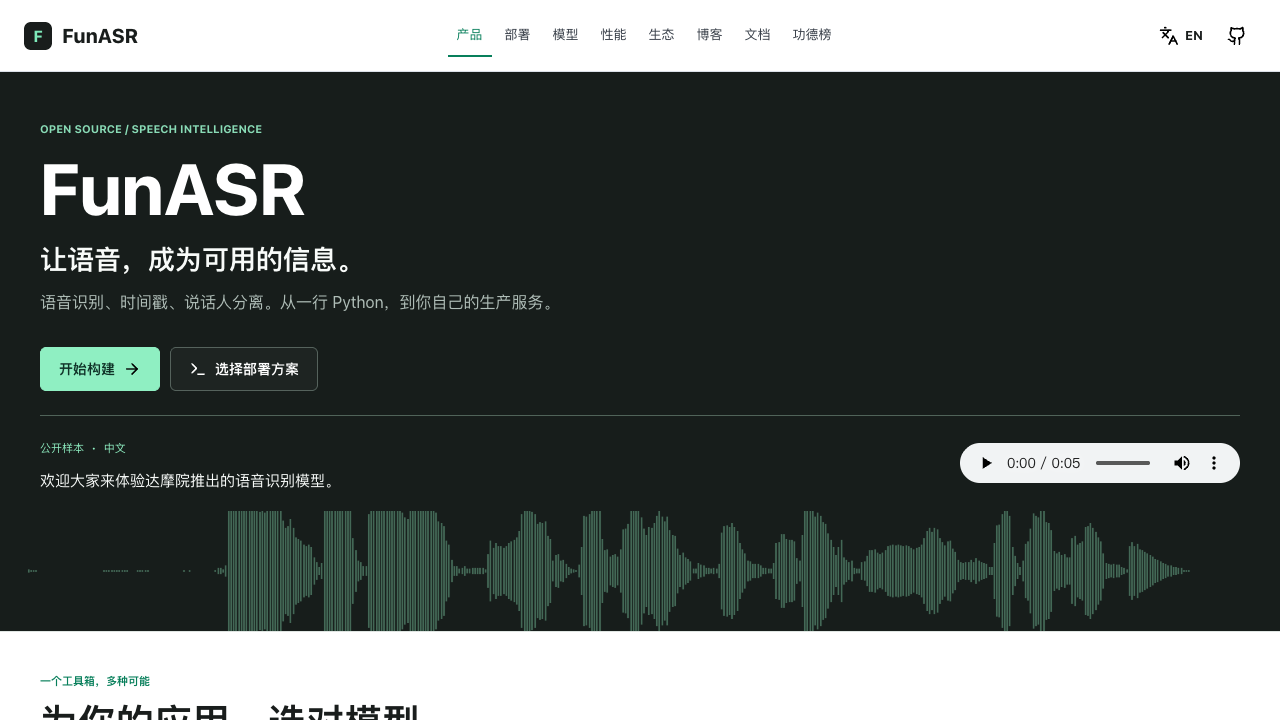Click the FunASR brand name link
1280x720 pixels.
tap(100, 36)
